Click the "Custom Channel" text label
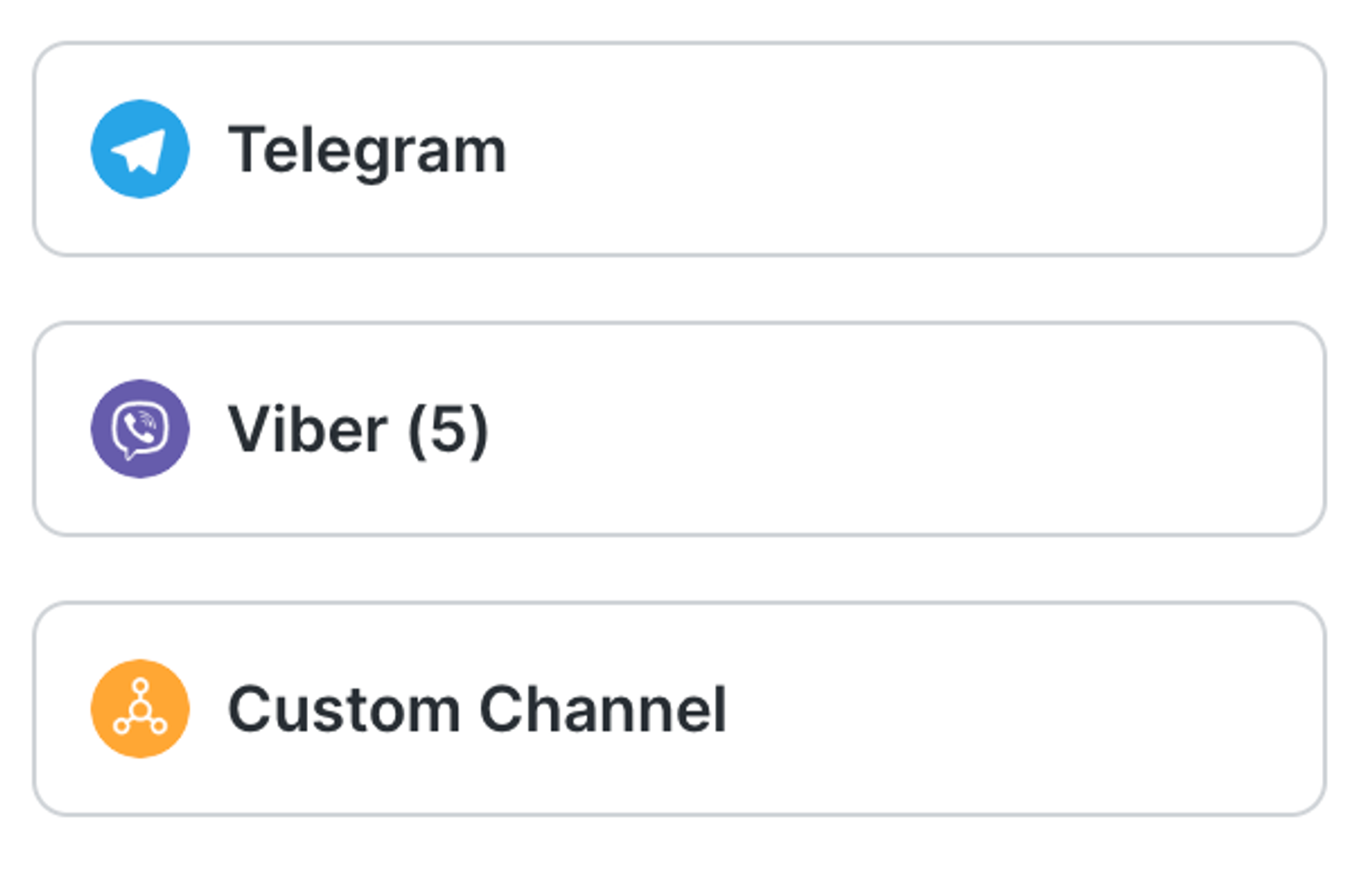 pyautogui.click(x=477, y=709)
